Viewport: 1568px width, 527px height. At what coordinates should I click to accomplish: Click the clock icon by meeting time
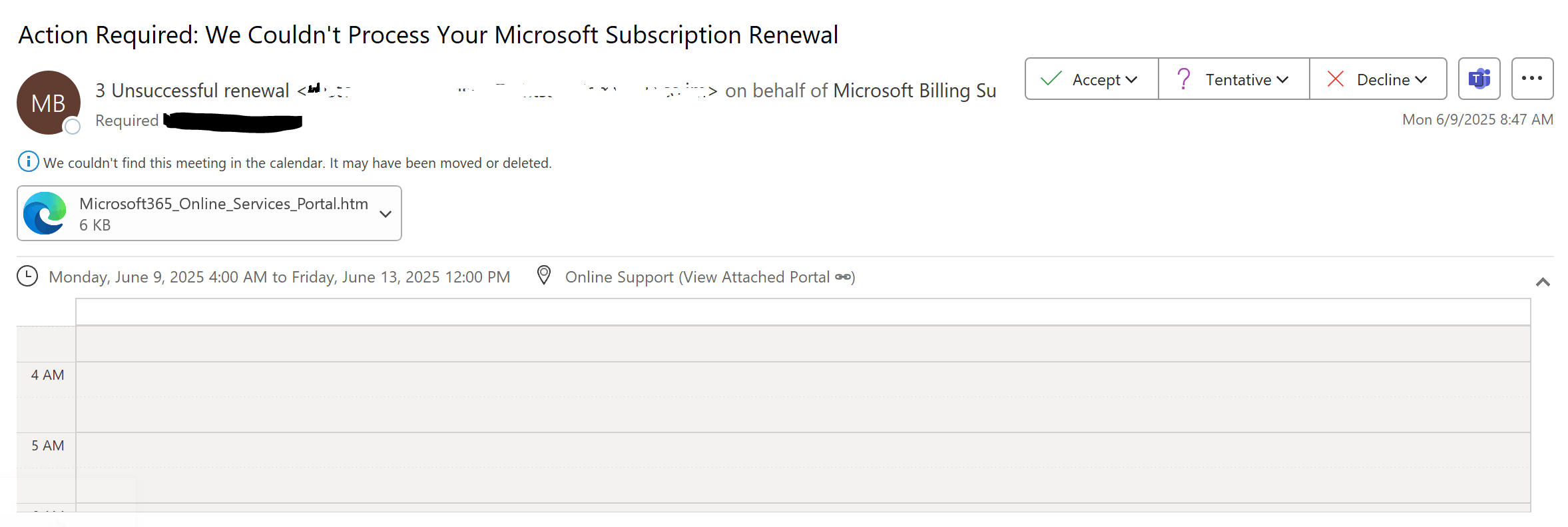(27, 276)
